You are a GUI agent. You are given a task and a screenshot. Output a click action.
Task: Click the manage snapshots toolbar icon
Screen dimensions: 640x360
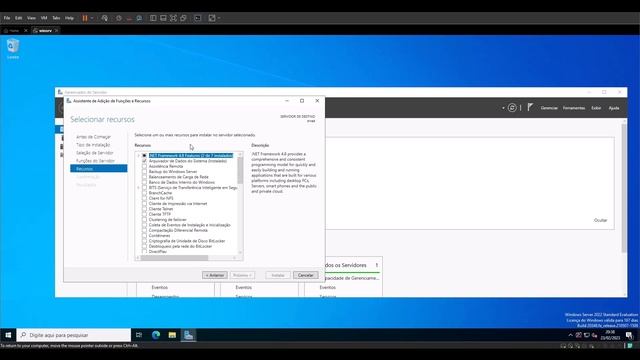[139, 18]
